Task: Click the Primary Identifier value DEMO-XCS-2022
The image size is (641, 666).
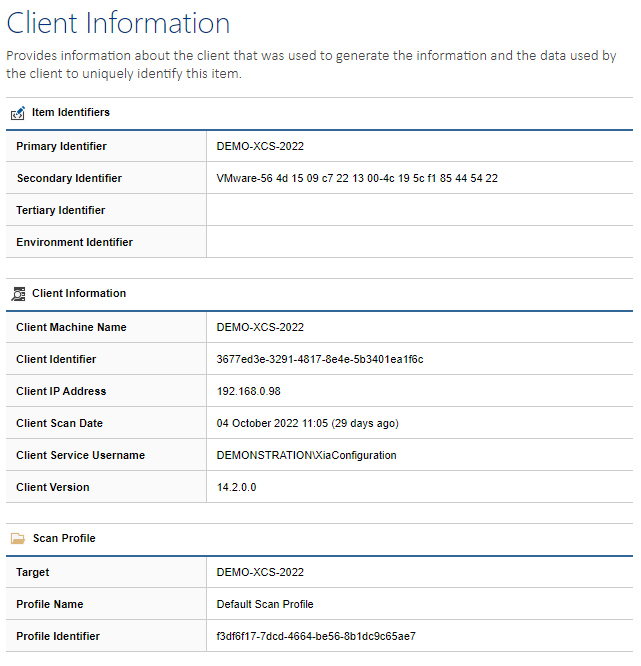Action: (260, 147)
